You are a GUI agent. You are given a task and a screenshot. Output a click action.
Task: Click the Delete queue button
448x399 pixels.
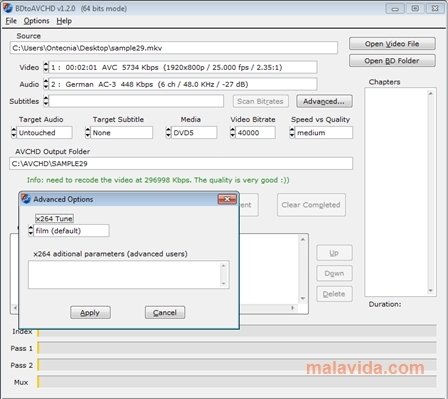334,294
